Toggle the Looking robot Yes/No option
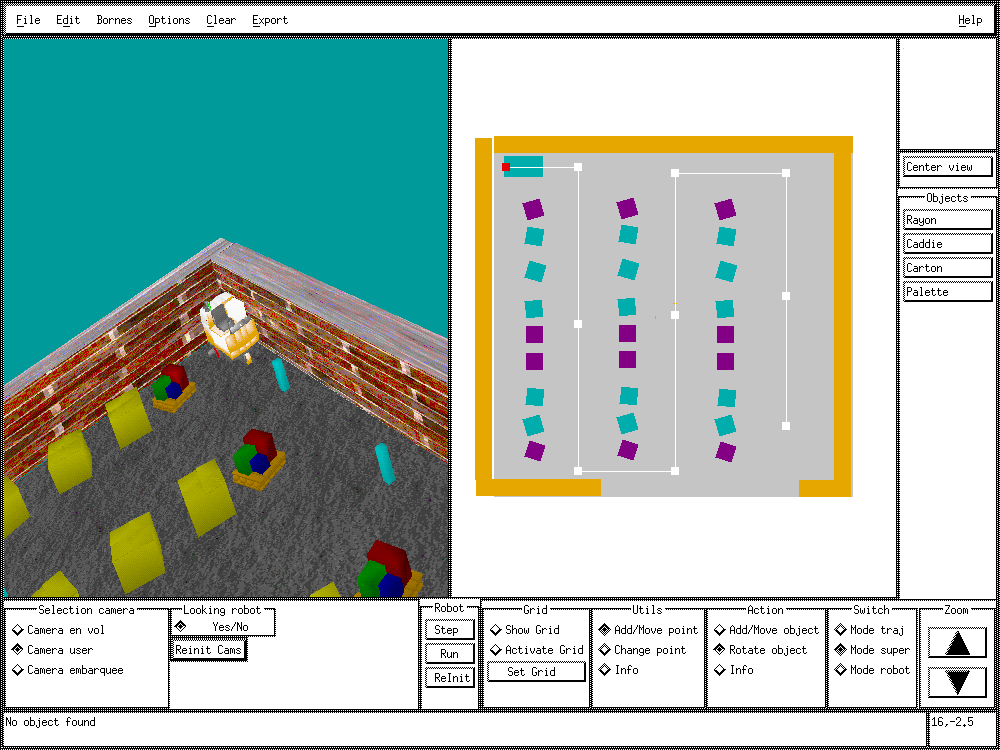The height and width of the screenshot is (750, 1000). (x=181, y=626)
